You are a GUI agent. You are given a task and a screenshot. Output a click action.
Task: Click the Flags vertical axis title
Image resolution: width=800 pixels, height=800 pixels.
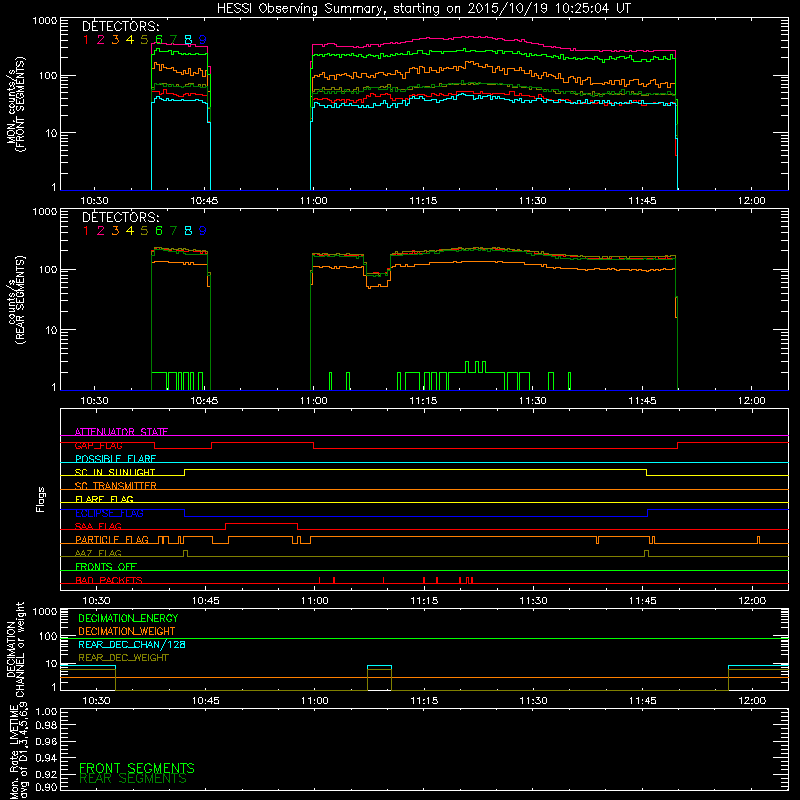[x=40, y=499]
